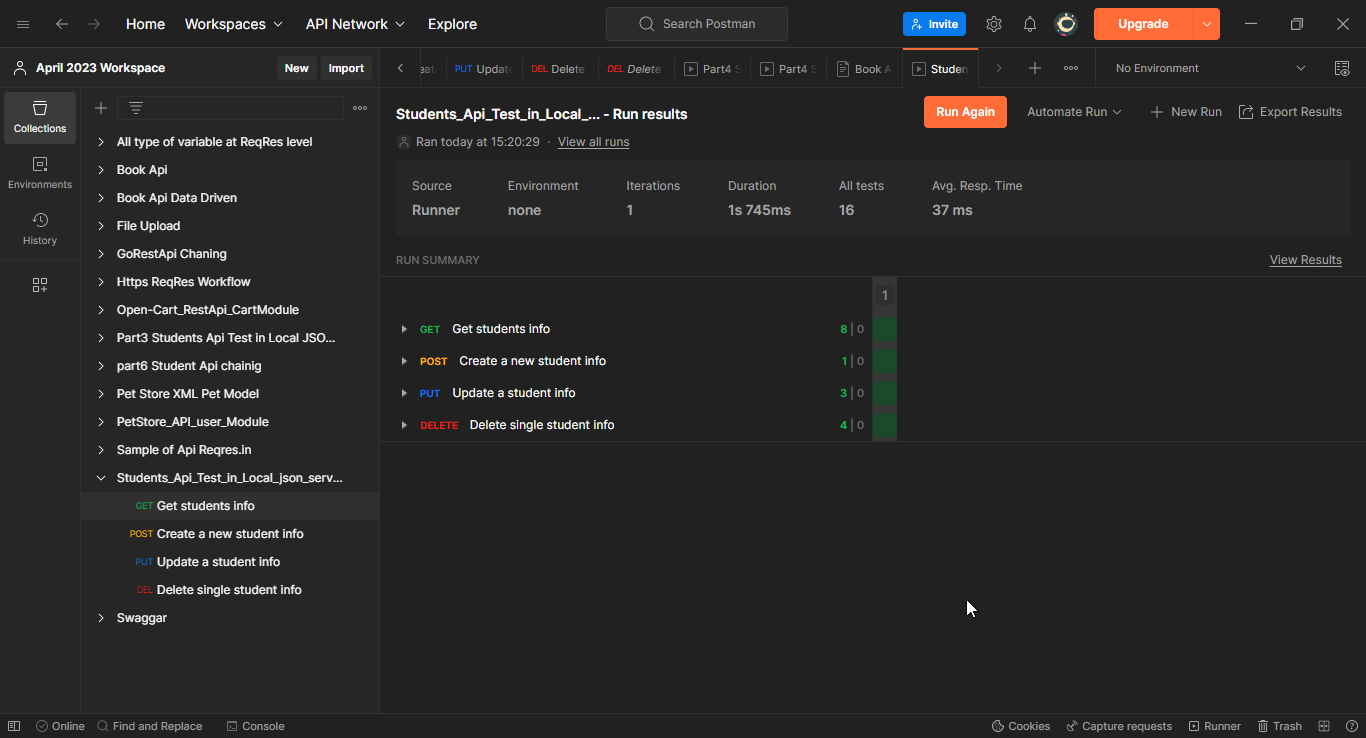Image resolution: width=1366 pixels, height=738 pixels.
Task: Click inside the Search Postman field
Action: pos(697,23)
